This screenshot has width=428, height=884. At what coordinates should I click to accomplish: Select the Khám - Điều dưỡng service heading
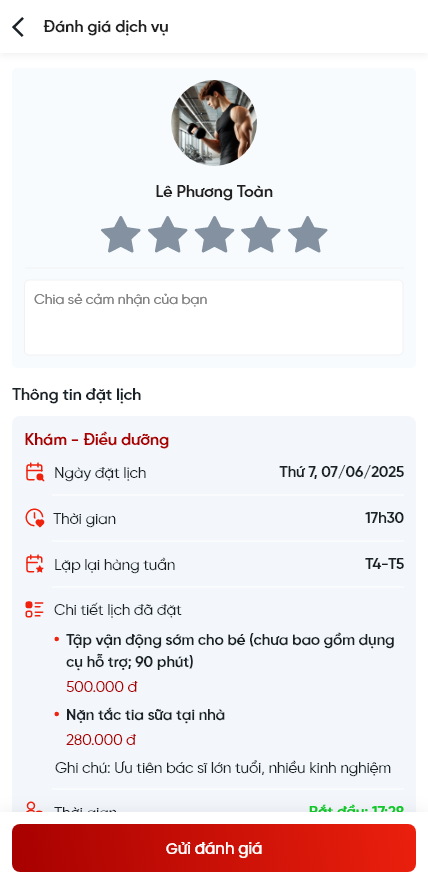[x=96, y=440]
